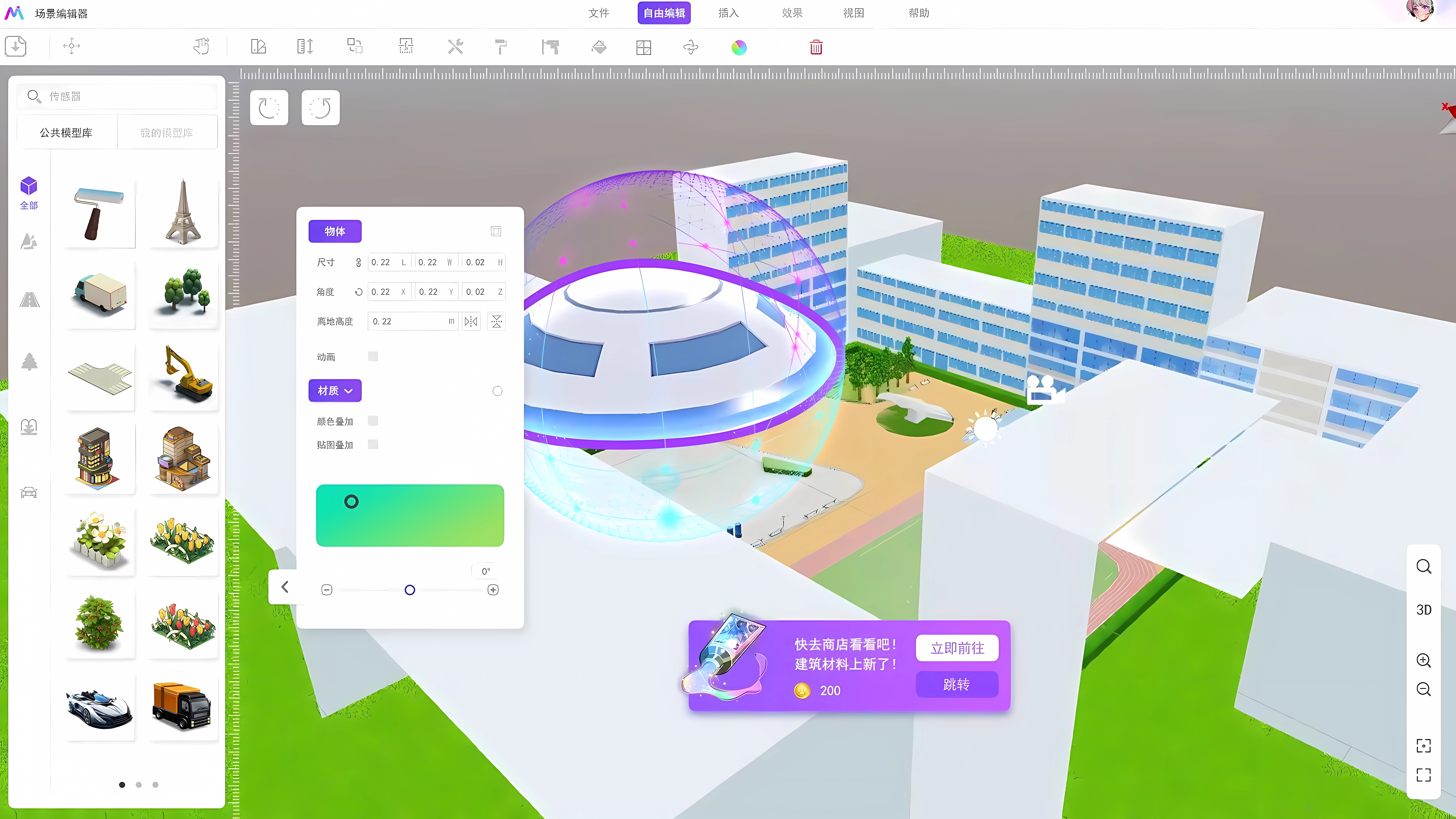The image size is (1456, 819).
Task: Open the 视图 menu
Action: coord(854,13)
